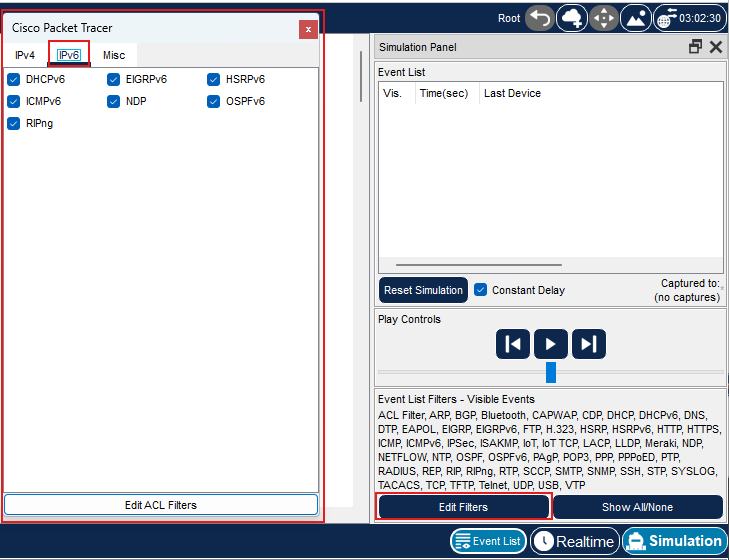Click the Root label in top bar
The image size is (729, 560).
pyautogui.click(x=509, y=19)
